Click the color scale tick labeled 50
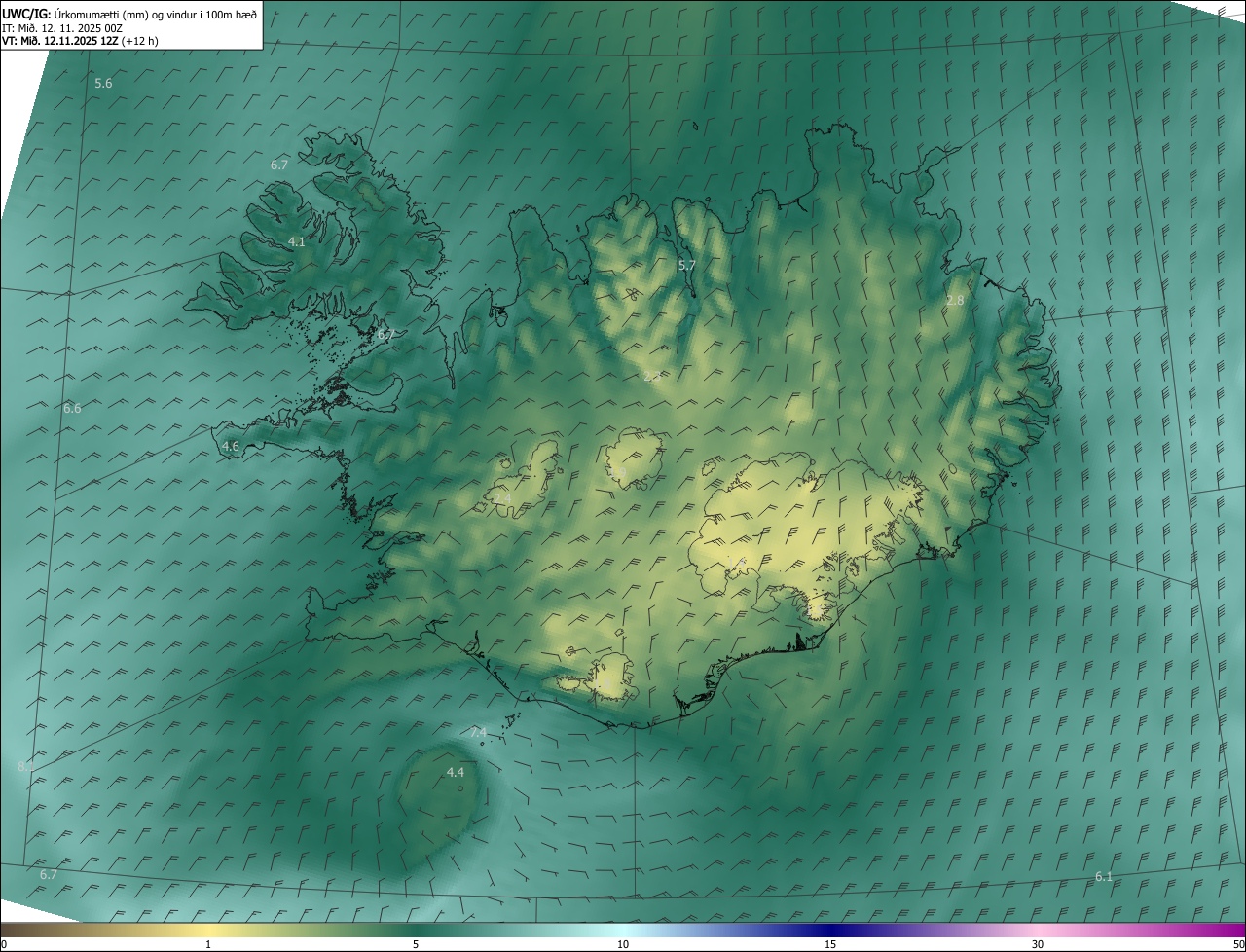Image resolution: width=1246 pixels, height=952 pixels. coord(1238,944)
